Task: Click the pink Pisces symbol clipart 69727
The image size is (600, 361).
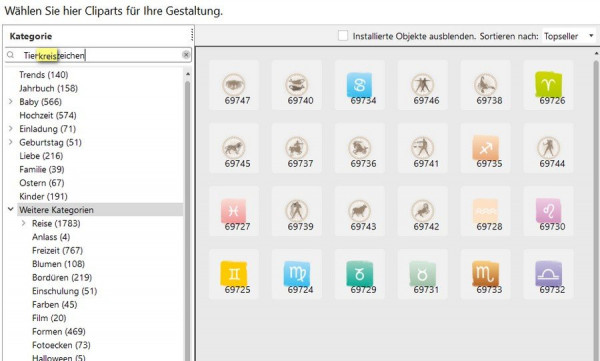Action: 234,211
